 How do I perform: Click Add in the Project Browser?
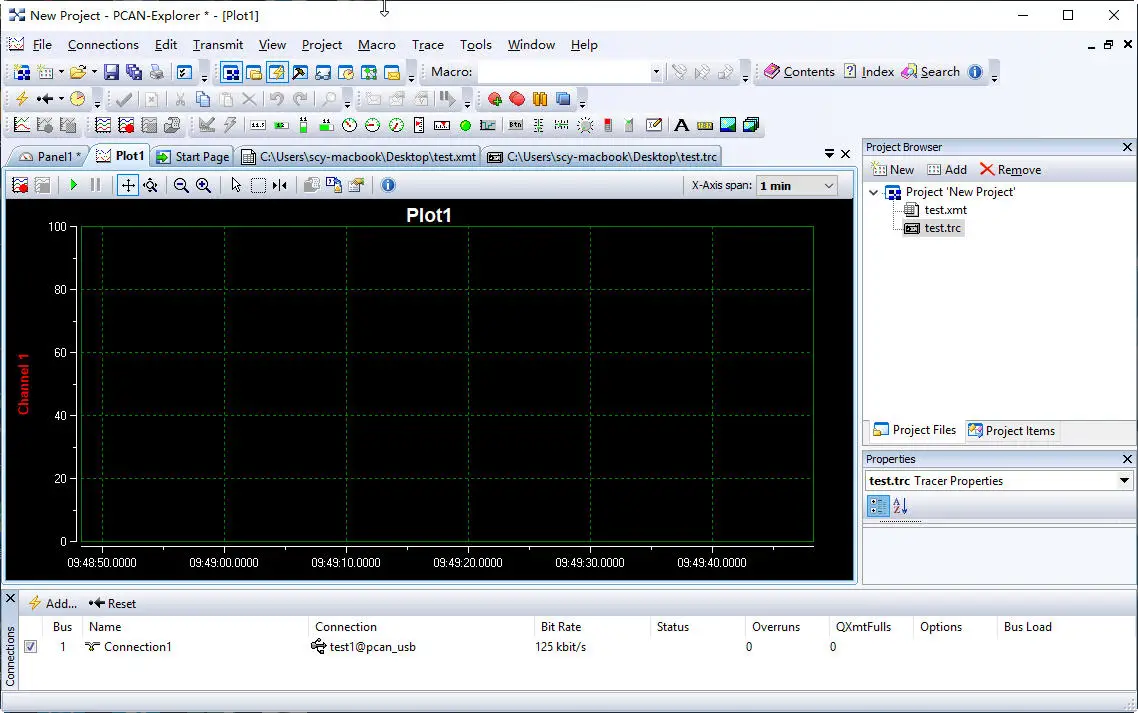tap(946, 170)
